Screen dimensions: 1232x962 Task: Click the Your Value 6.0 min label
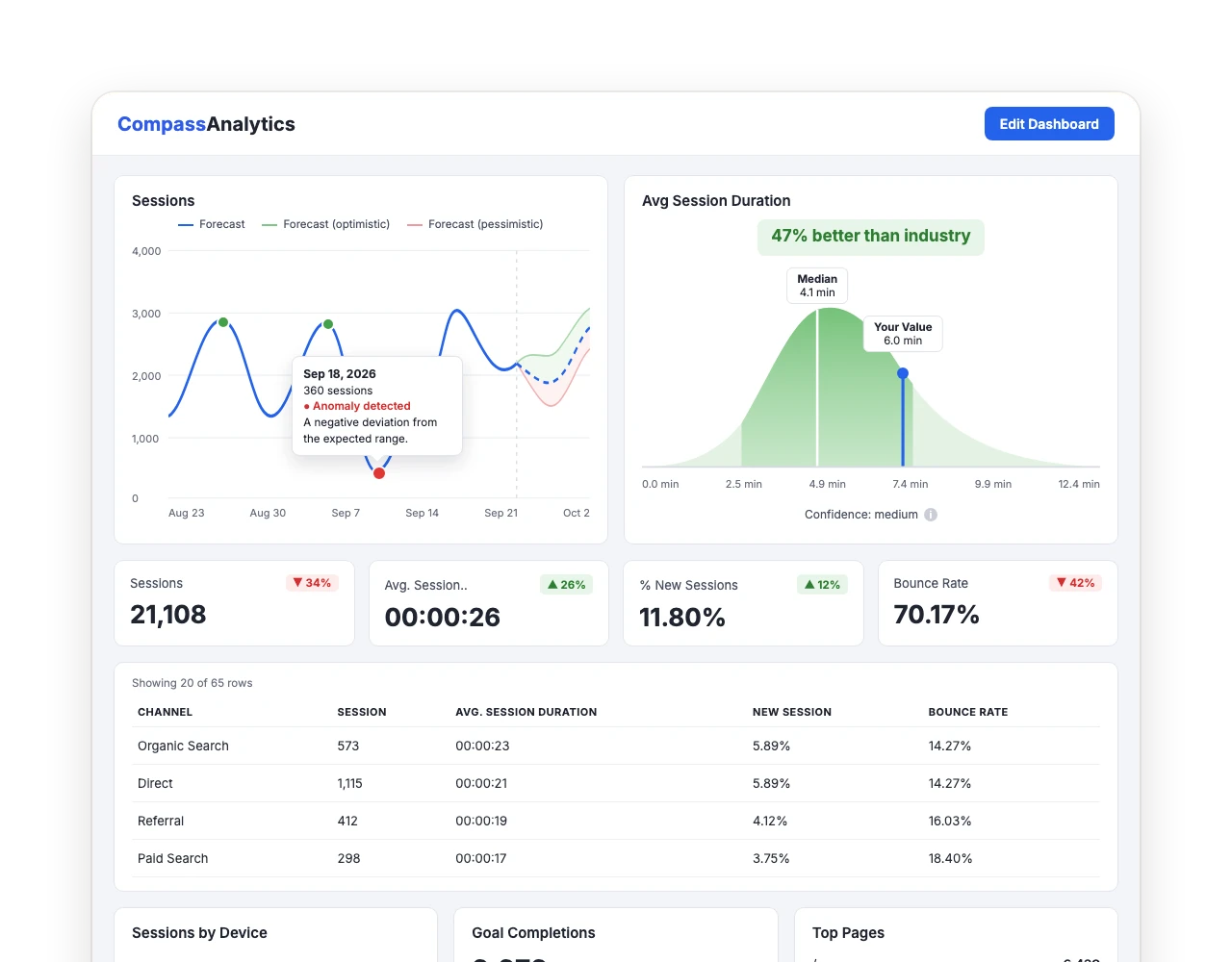coord(903,334)
